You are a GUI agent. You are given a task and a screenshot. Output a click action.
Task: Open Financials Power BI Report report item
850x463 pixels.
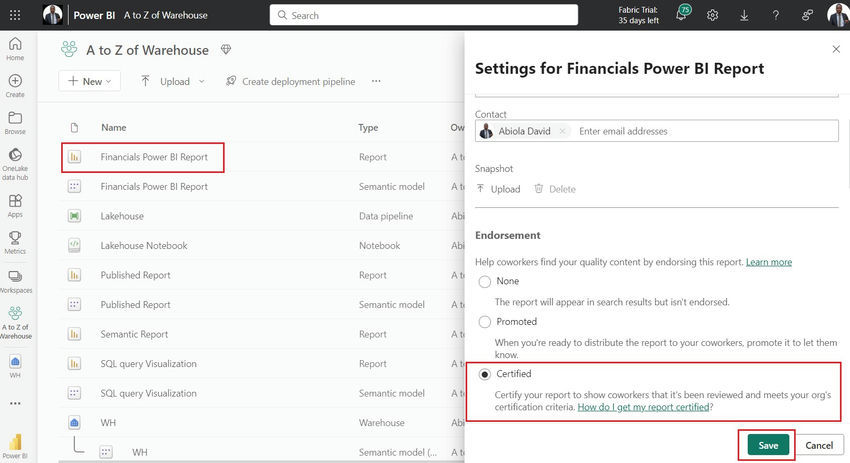pos(154,157)
